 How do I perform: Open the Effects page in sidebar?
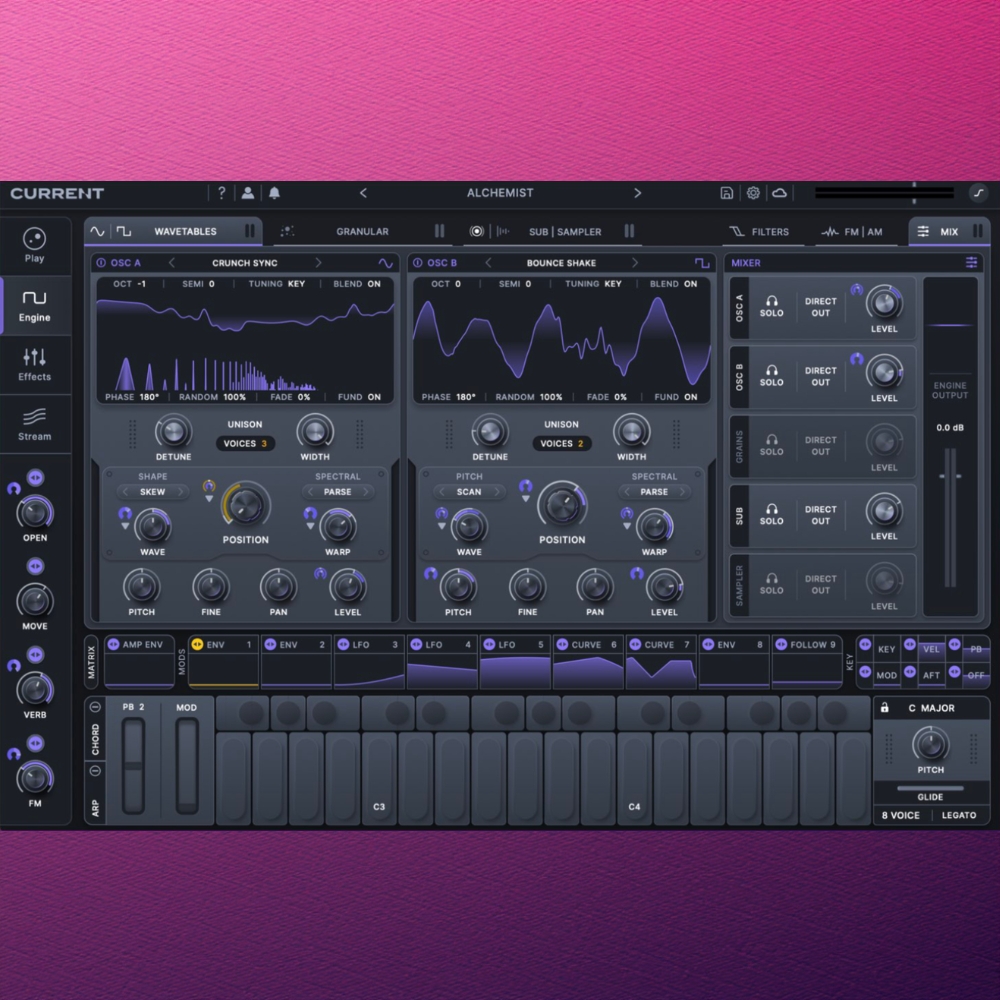(35, 364)
